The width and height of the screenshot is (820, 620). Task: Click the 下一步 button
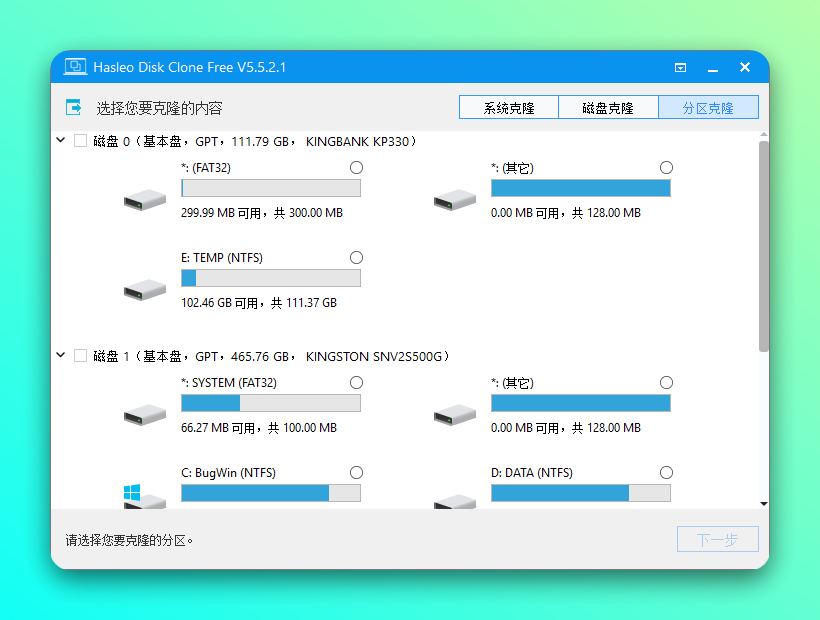pyautogui.click(x=718, y=539)
